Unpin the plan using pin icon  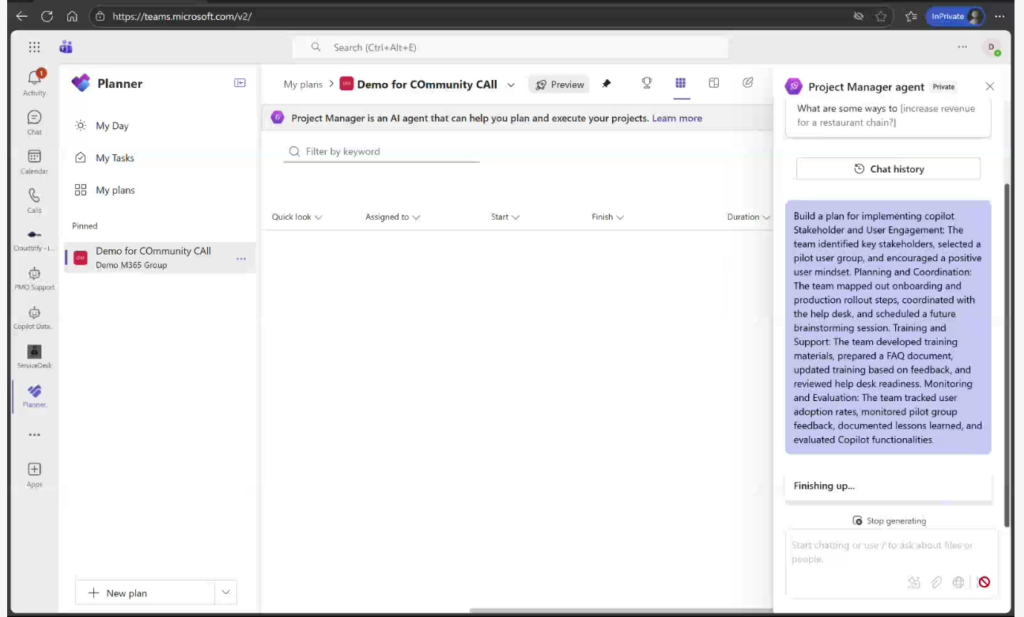[606, 84]
